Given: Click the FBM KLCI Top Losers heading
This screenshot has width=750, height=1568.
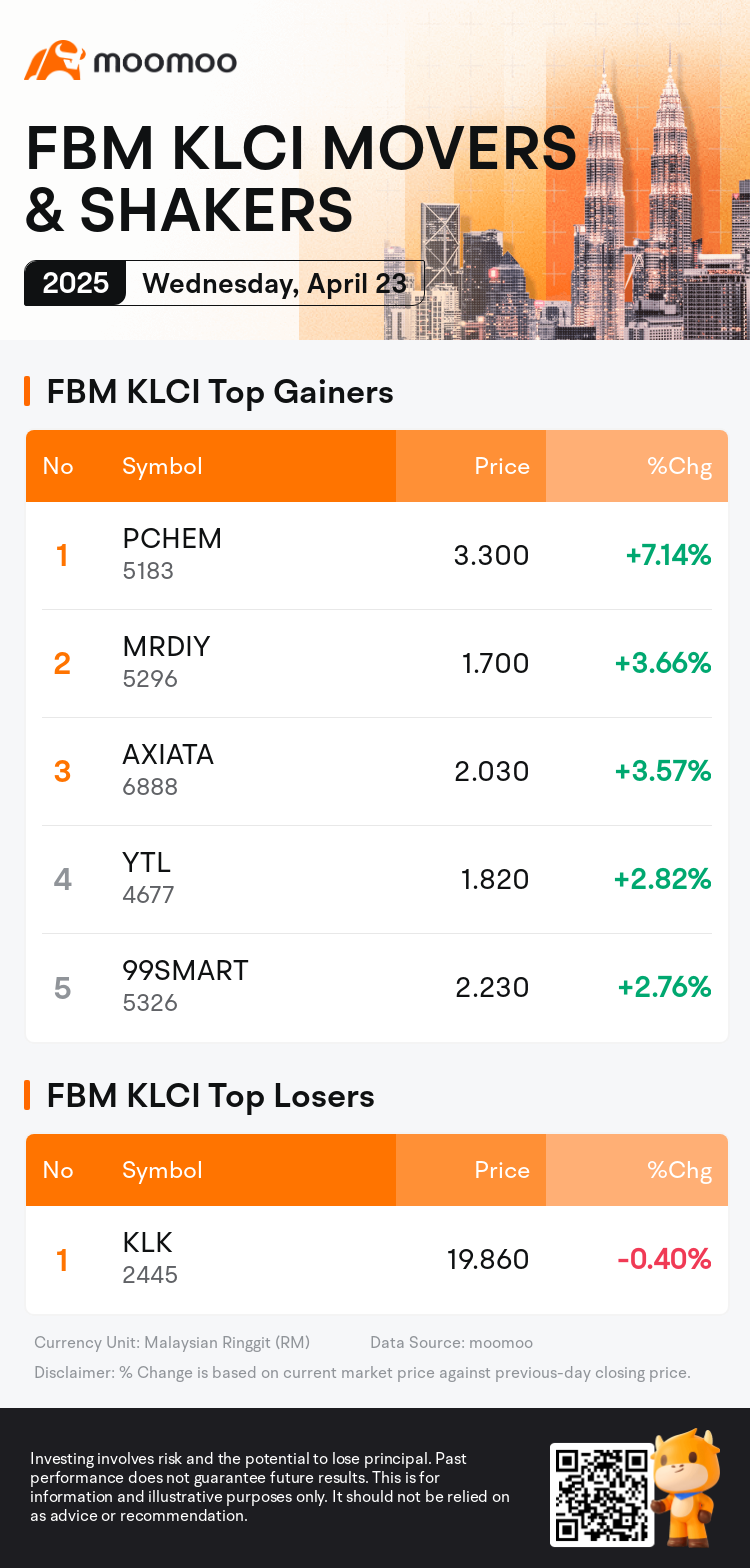Looking at the screenshot, I should point(210,1096).
